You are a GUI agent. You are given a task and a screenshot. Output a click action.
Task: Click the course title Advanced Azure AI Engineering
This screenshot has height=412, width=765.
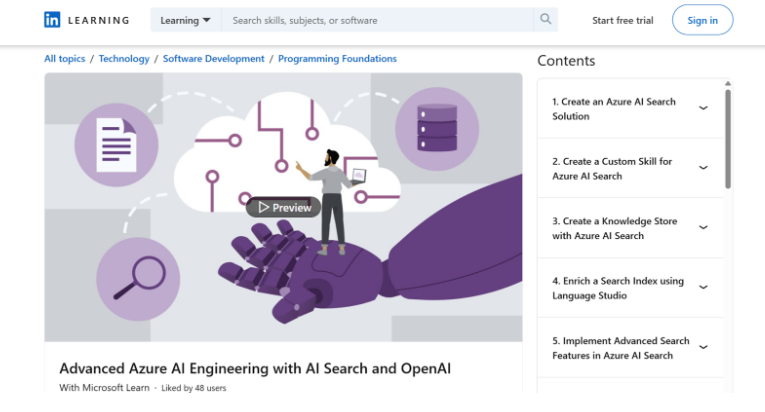click(255, 368)
